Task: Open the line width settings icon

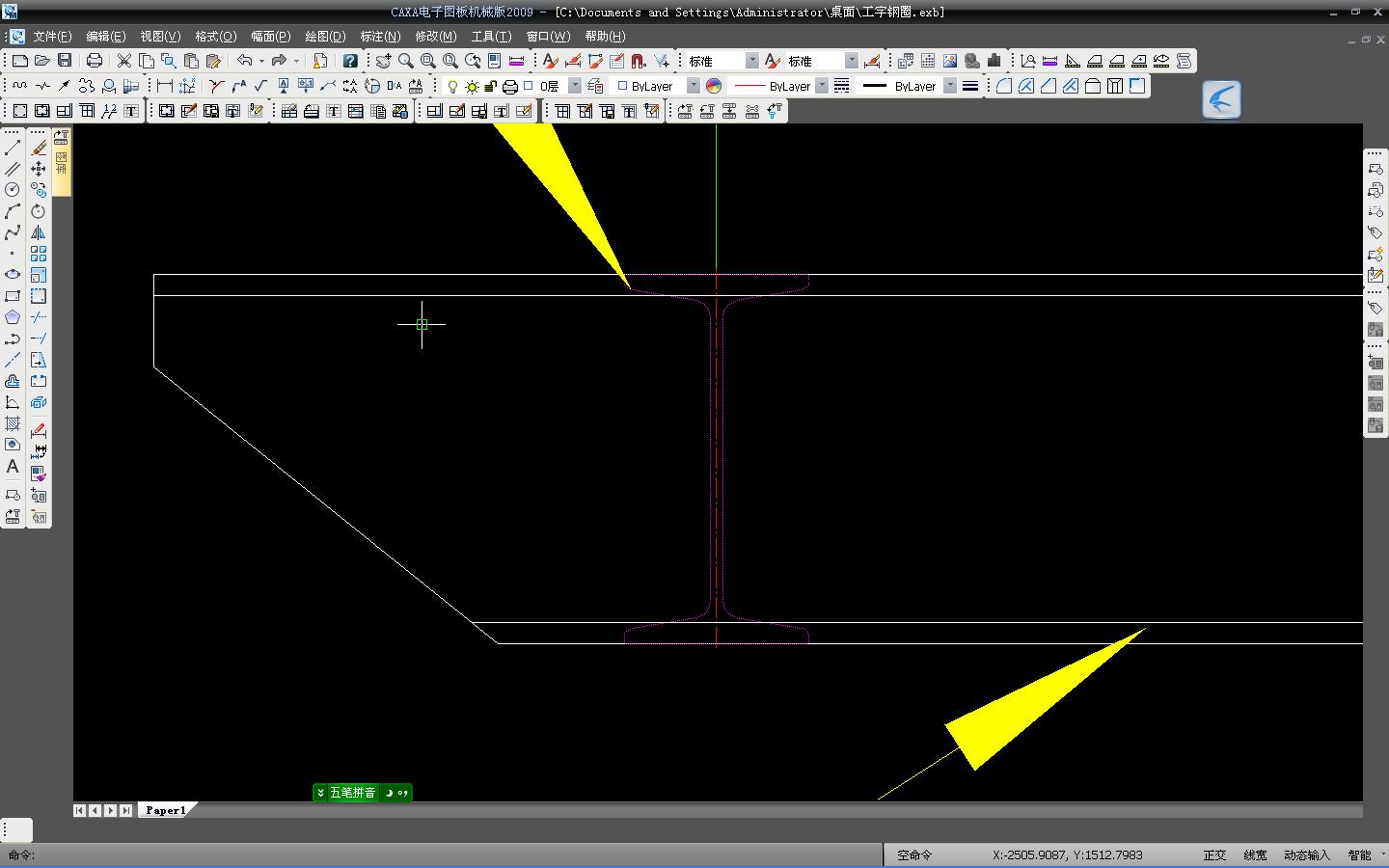Action: pos(970,86)
